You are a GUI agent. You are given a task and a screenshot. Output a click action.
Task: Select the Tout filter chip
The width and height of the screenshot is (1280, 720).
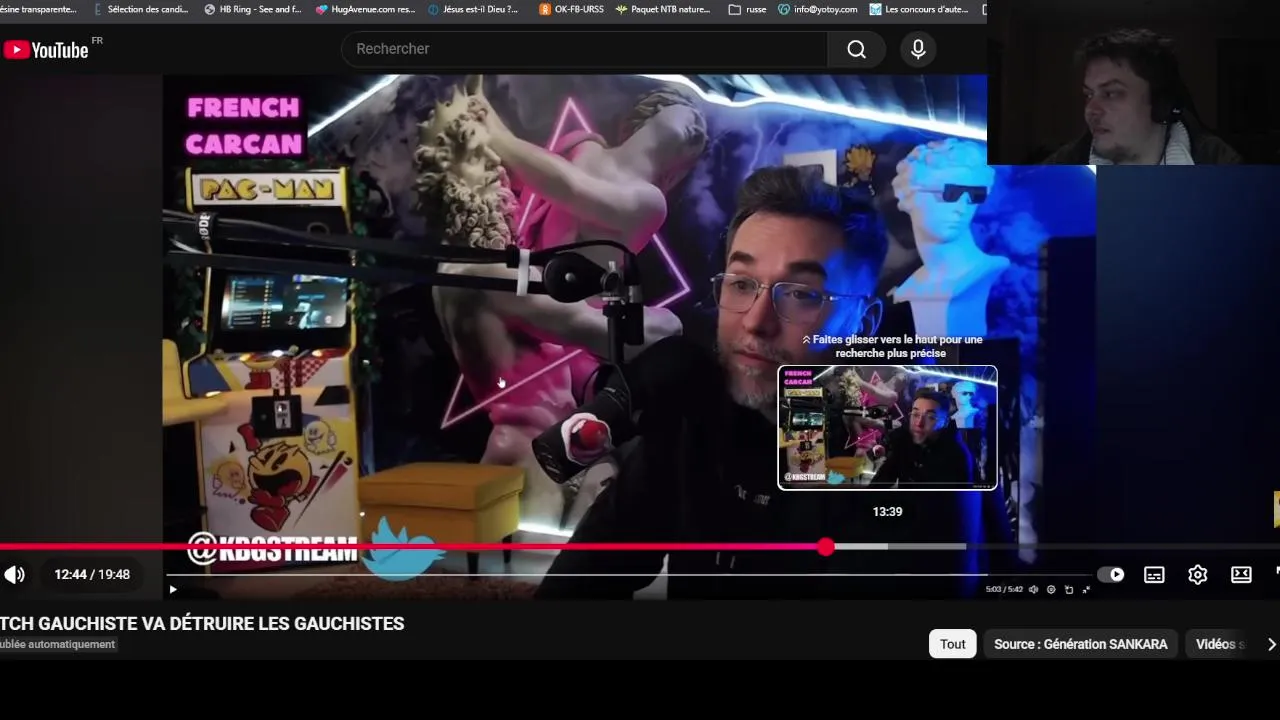click(x=952, y=644)
